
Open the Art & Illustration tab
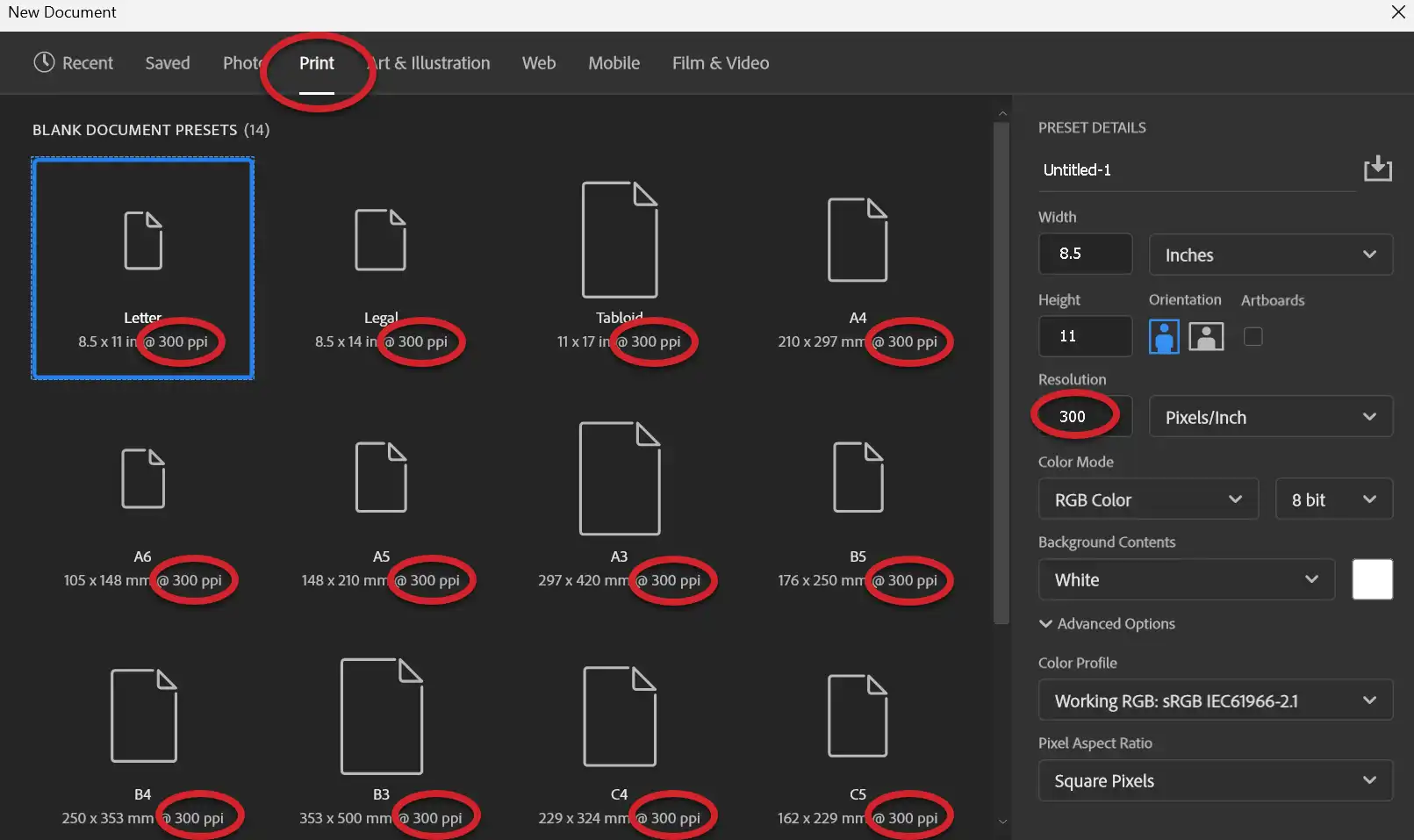pyautogui.click(x=428, y=63)
